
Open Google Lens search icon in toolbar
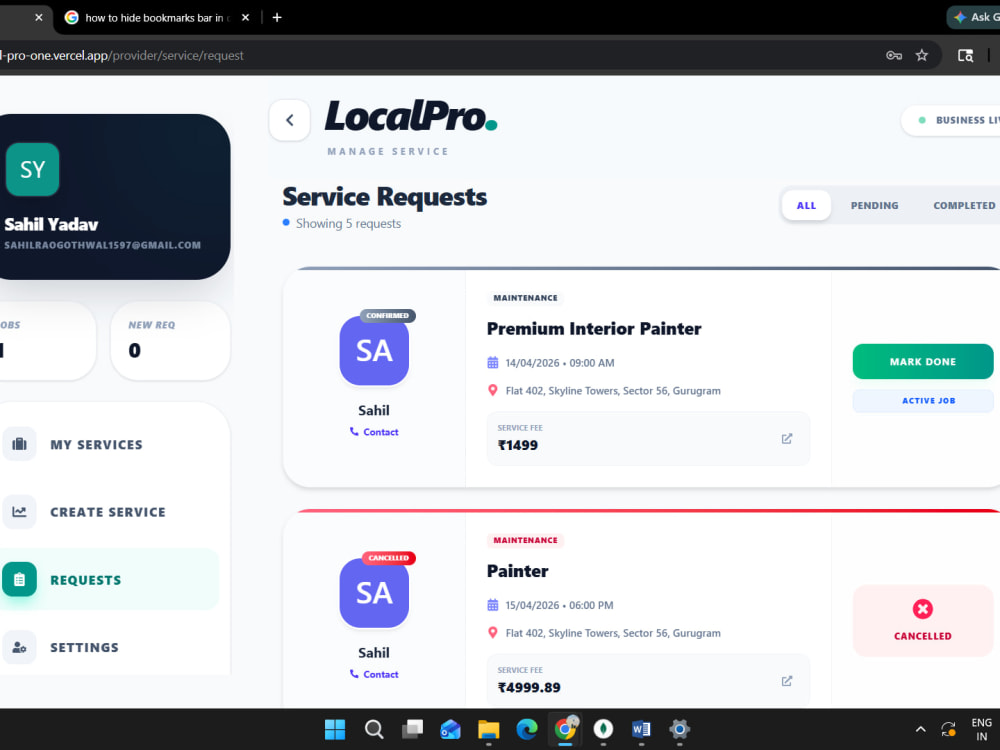click(x=966, y=55)
